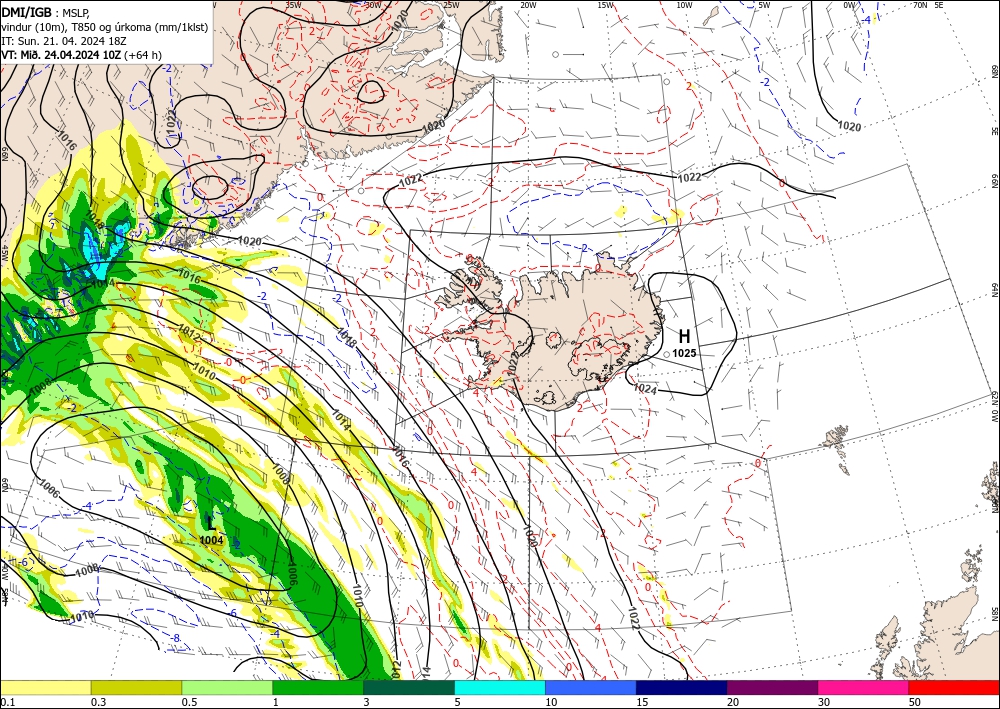Click the '10W' longitude label at top
Viewport: 1000px width, 709px height.
click(684, 5)
